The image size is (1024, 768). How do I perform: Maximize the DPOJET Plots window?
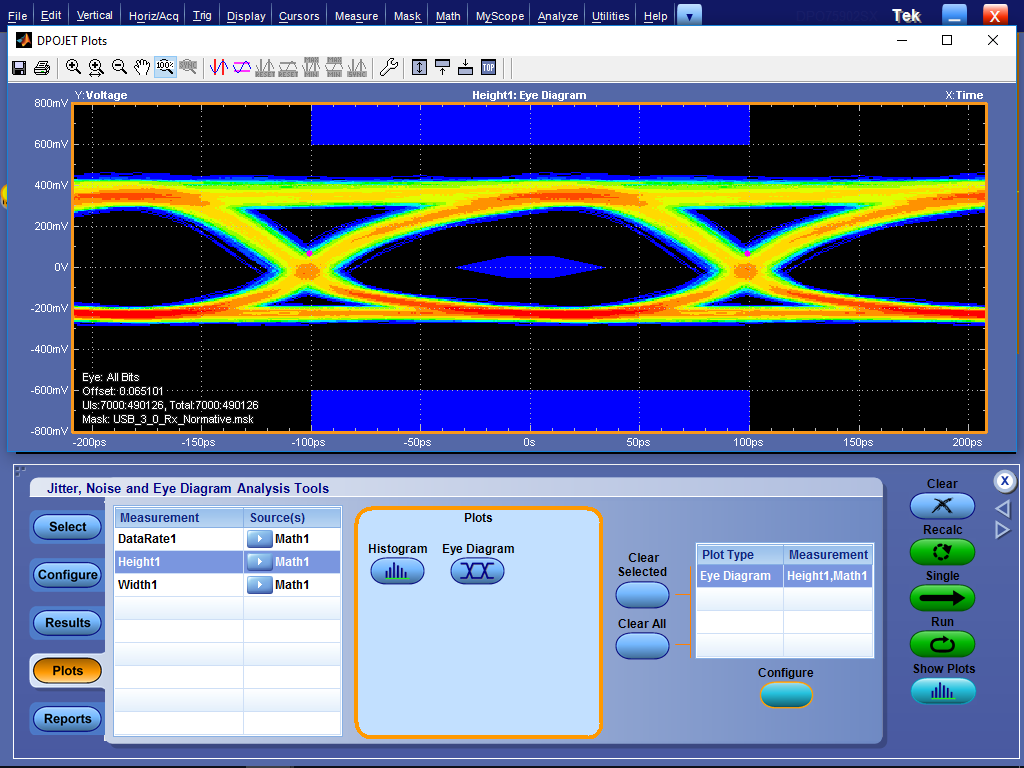947,40
